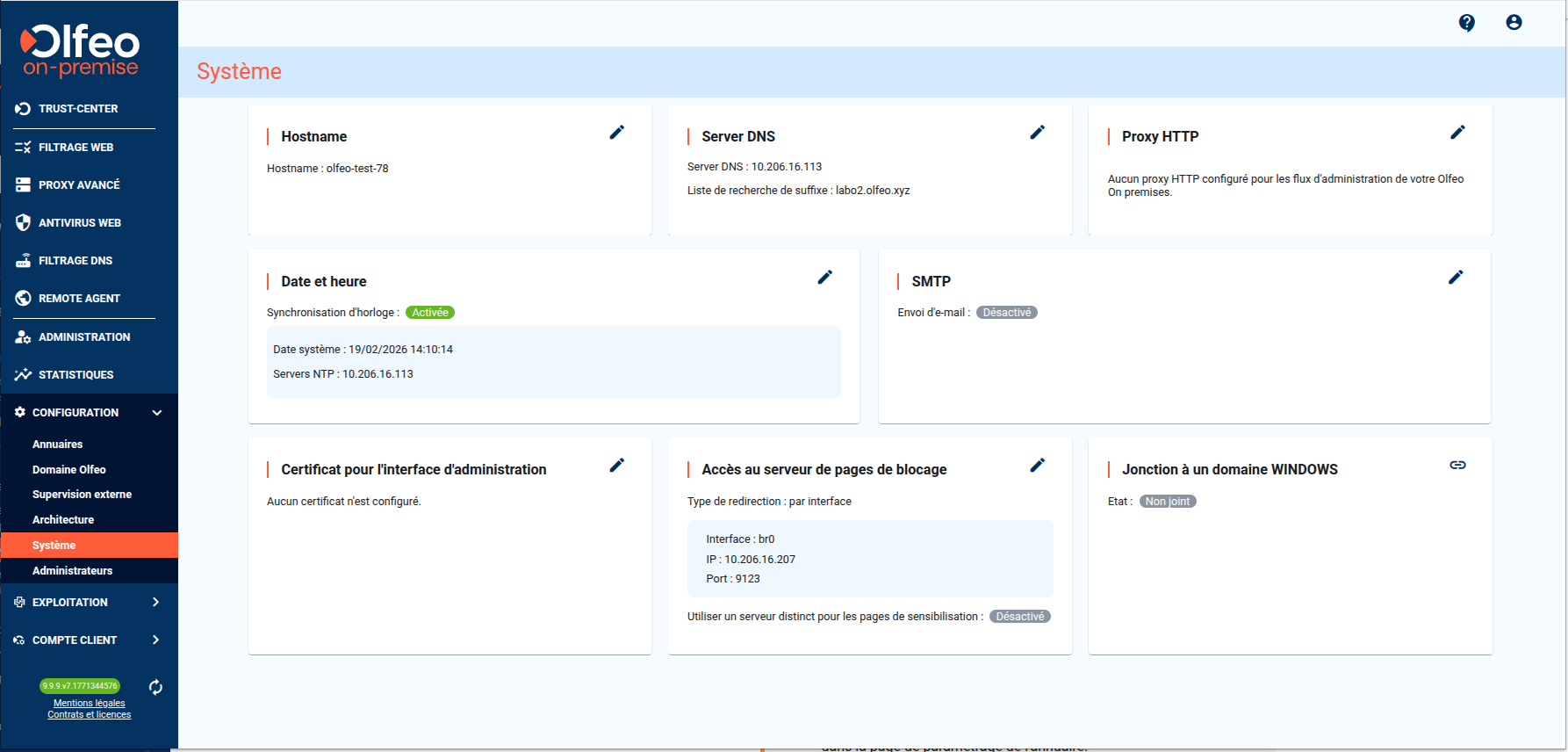Click the Statistiques chart icon

point(23,375)
